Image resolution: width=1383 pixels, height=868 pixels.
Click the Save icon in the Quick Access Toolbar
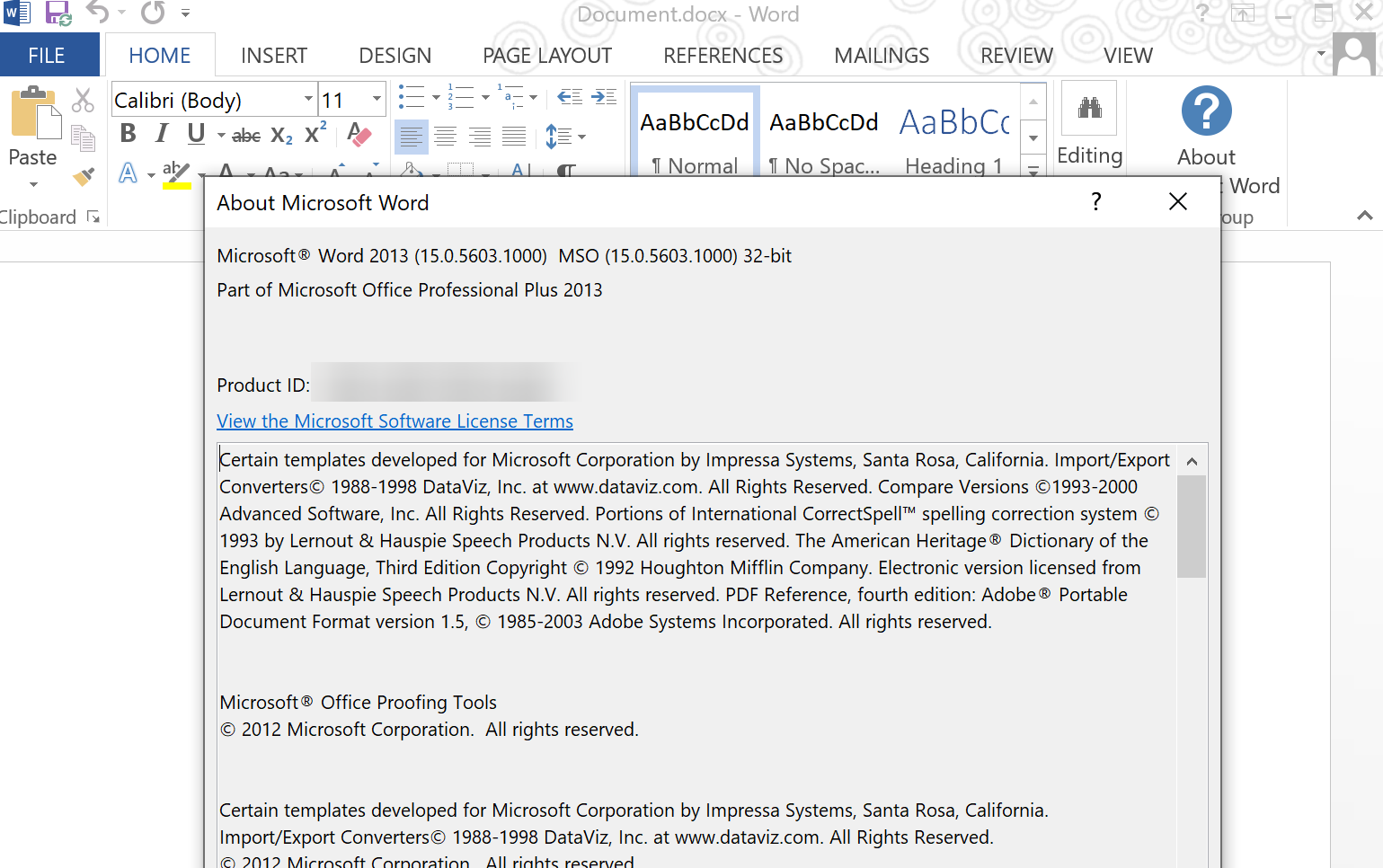pyautogui.click(x=58, y=13)
